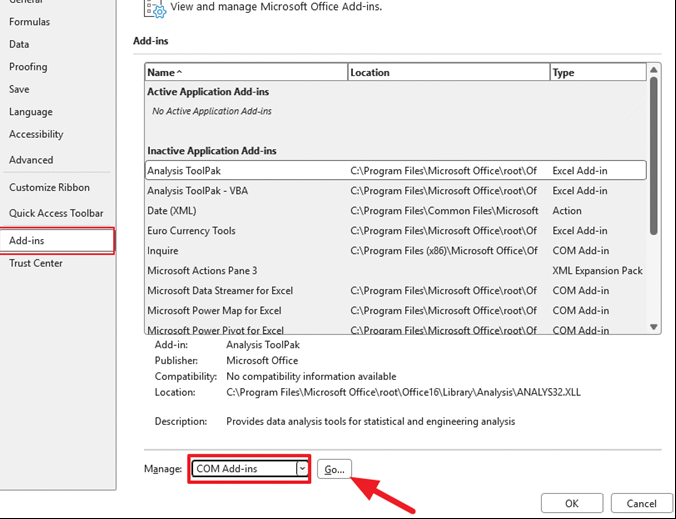The height and width of the screenshot is (519, 676).
Task: Open the Formulas options category
Action: pos(29,22)
